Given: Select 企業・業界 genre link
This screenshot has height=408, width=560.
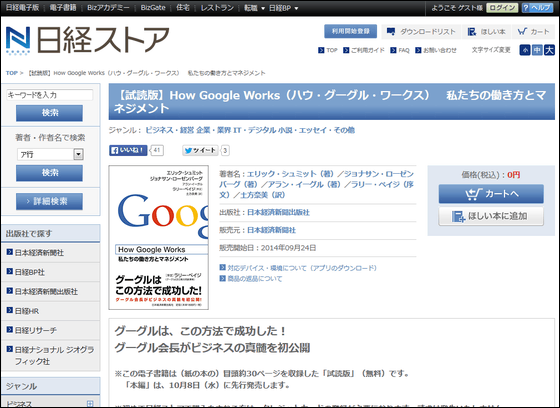Looking at the screenshot, I should (x=214, y=130).
